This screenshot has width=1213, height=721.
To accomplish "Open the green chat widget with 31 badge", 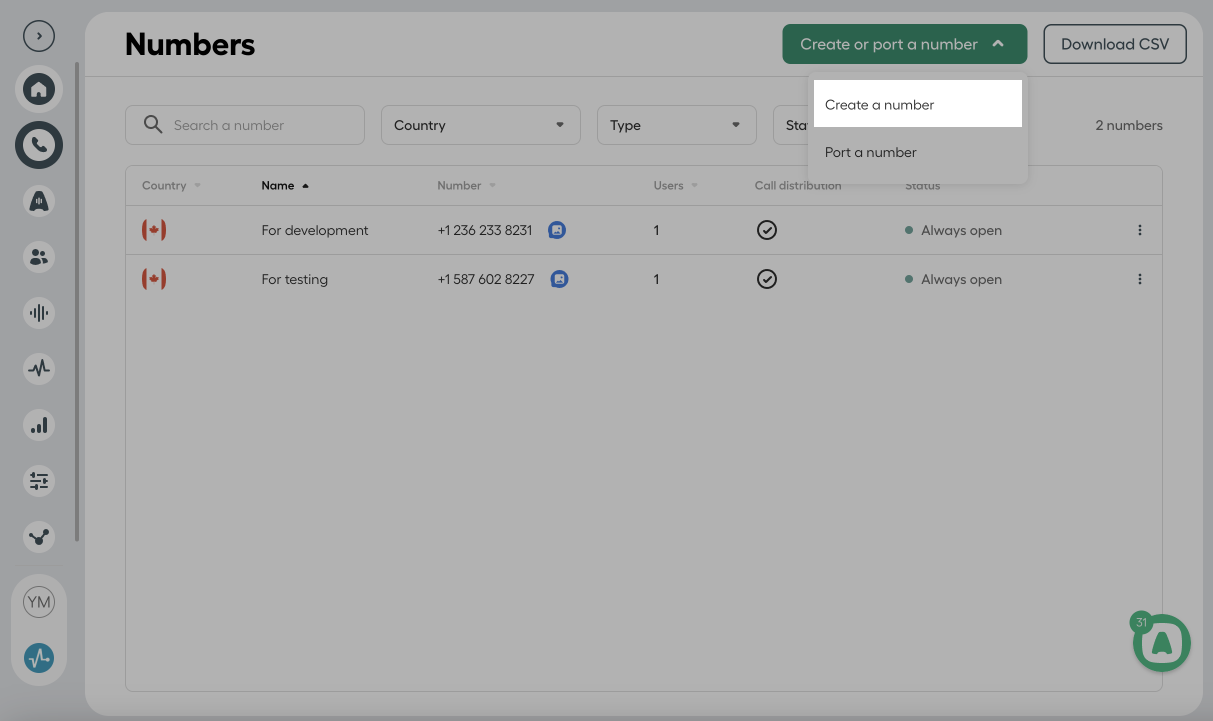I will [1162, 643].
